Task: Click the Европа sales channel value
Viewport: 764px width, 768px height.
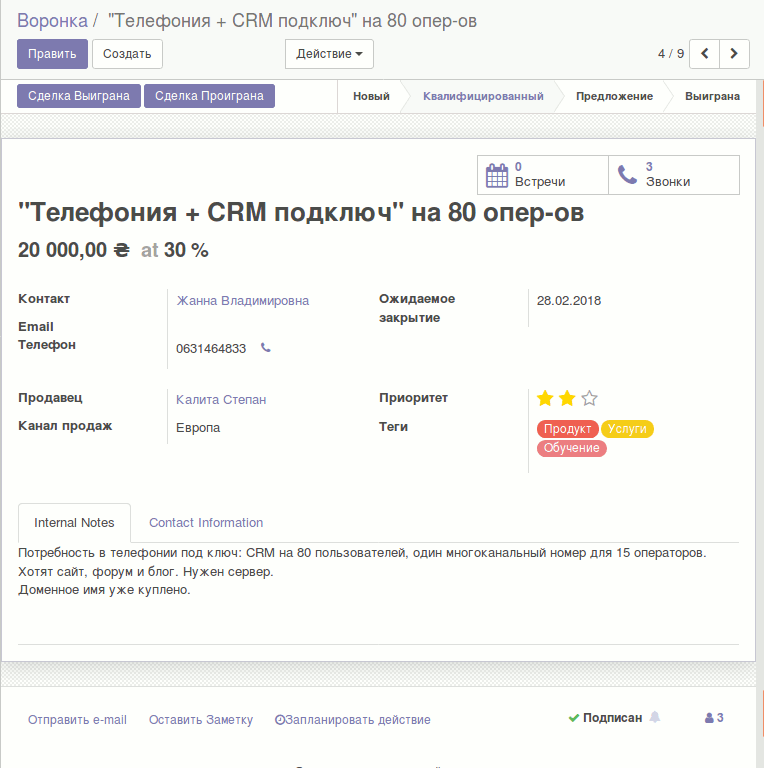Action: pyautogui.click(x=198, y=428)
